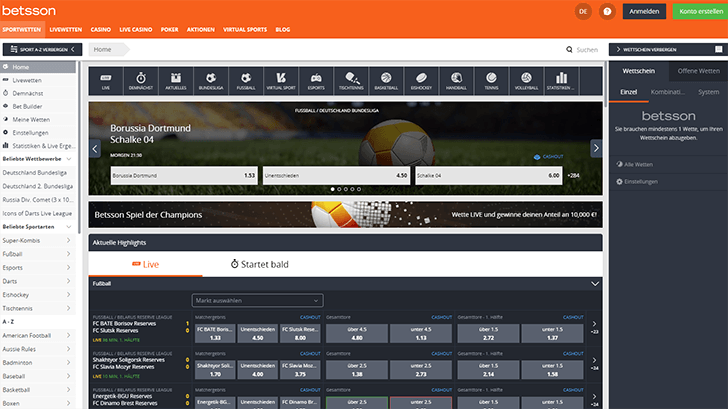This screenshot has height=409, width=728.
Task: Select the Volleyball icon
Action: 526,81
